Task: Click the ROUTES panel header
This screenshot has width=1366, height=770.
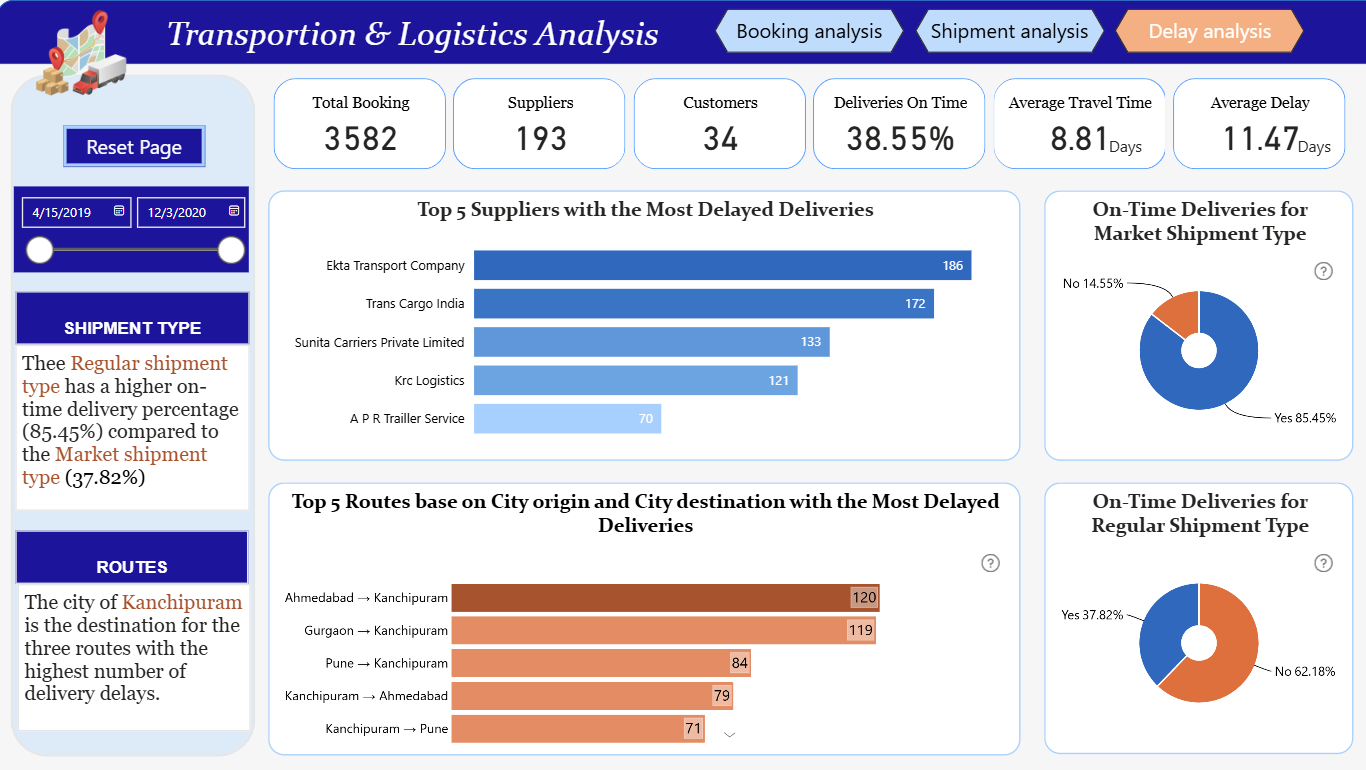Action: click(x=132, y=558)
